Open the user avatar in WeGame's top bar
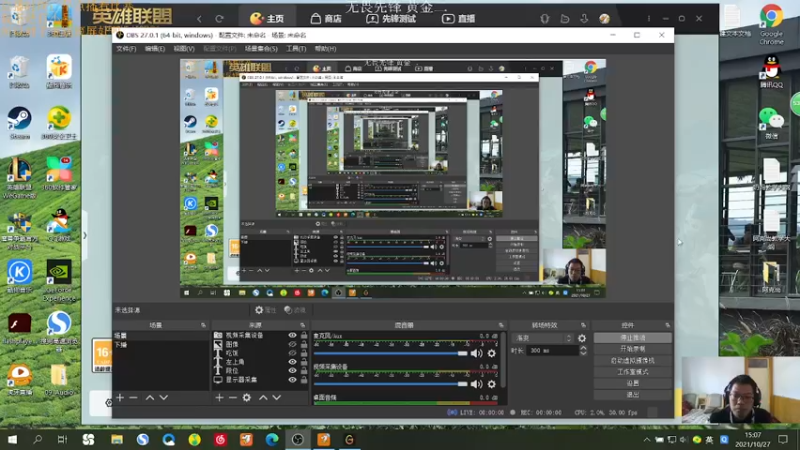The image size is (800, 450). [x=605, y=19]
